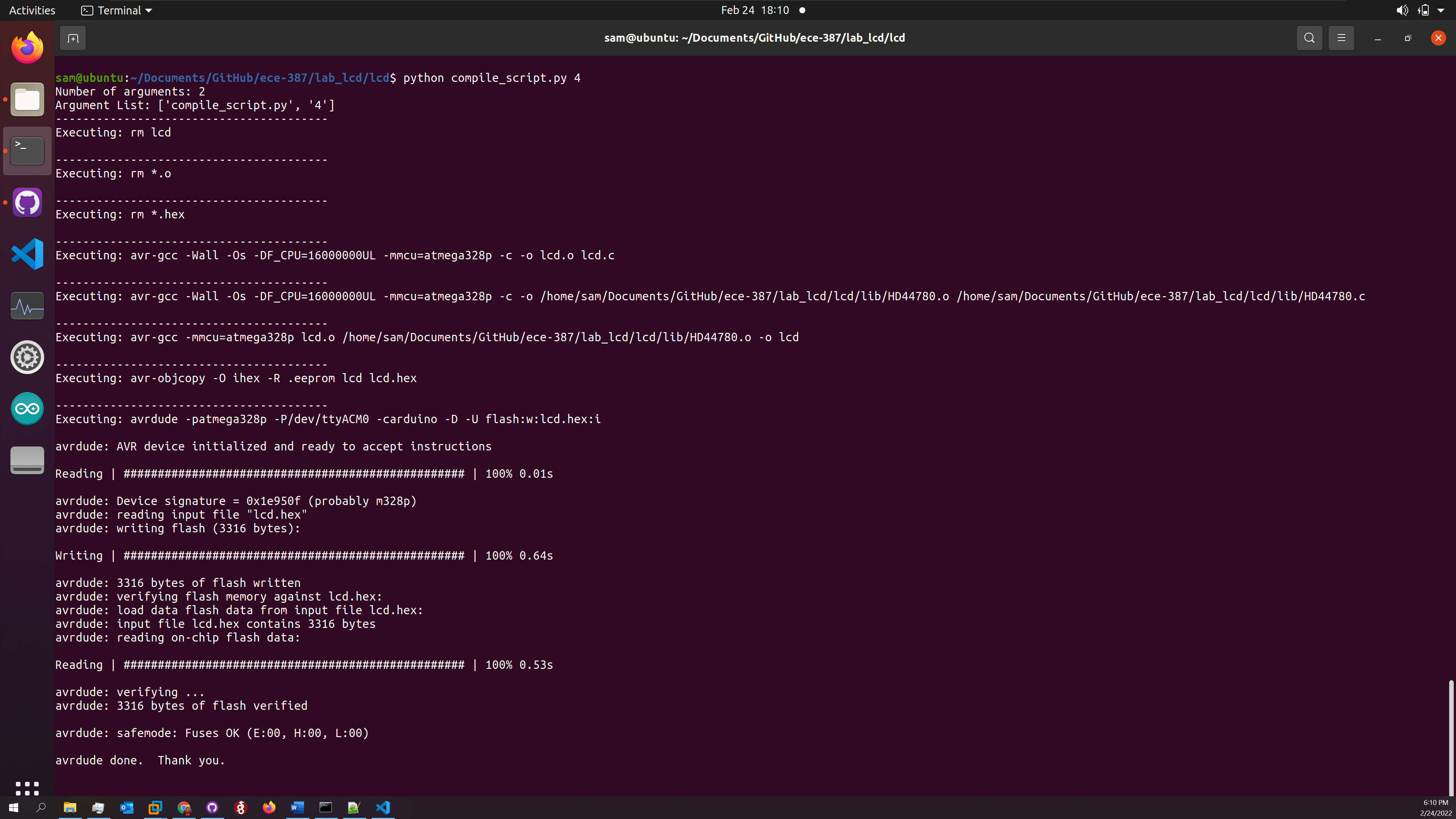Launch GitHub Desktop from the dock
Viewport: 1456px width, 819px height.
tap(27, 202)
